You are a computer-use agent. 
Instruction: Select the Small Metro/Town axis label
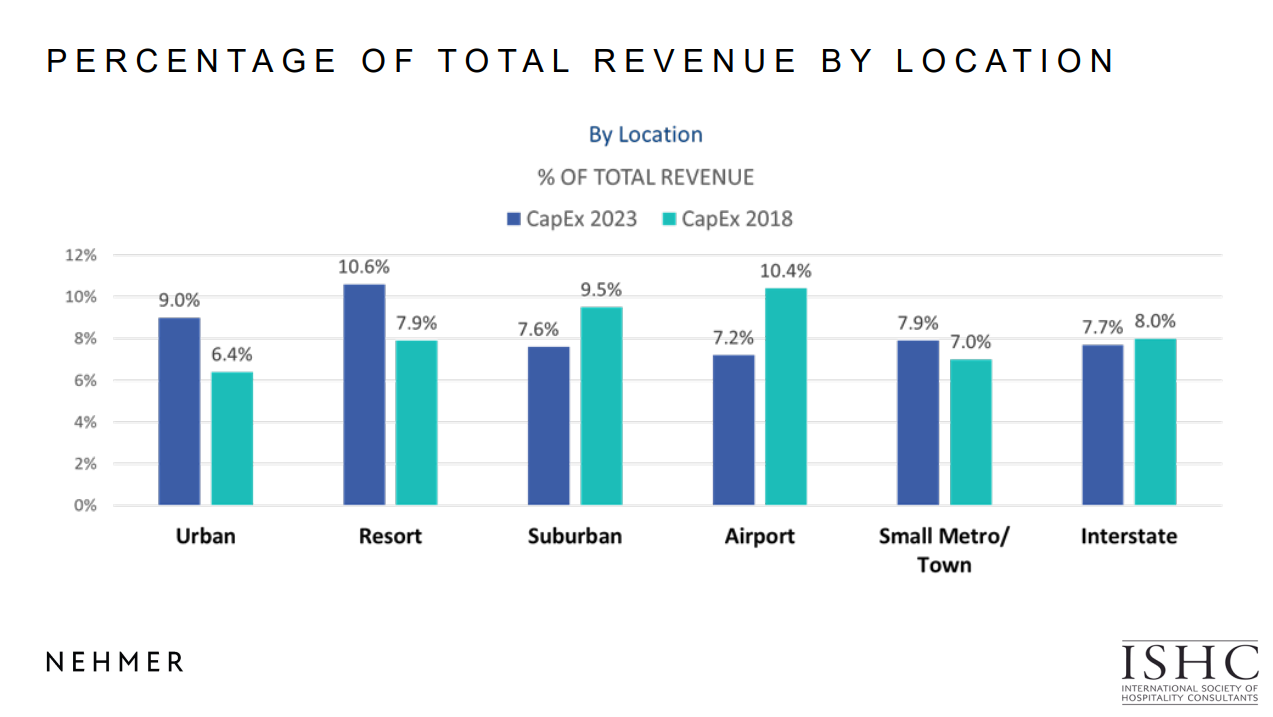click(944, 549)
